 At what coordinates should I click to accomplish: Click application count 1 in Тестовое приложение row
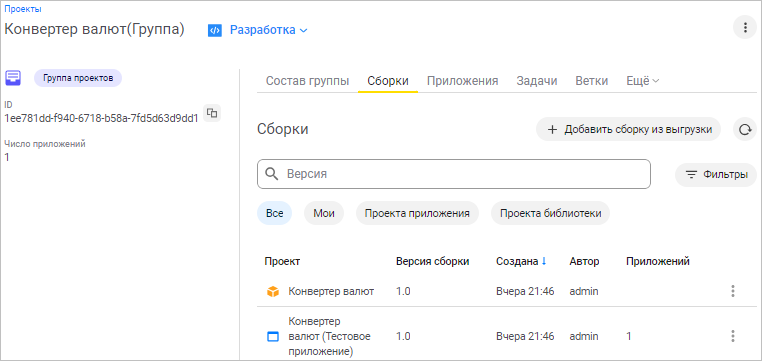point(629,336)
